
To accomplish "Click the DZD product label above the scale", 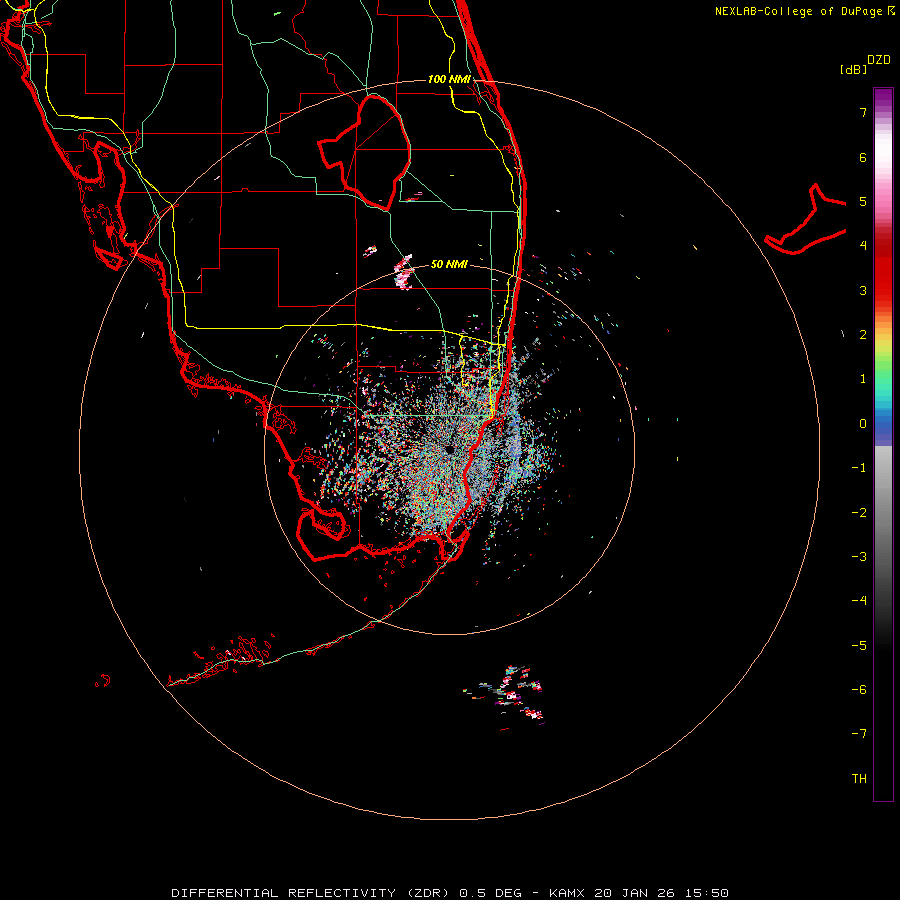I will [879, 60].
